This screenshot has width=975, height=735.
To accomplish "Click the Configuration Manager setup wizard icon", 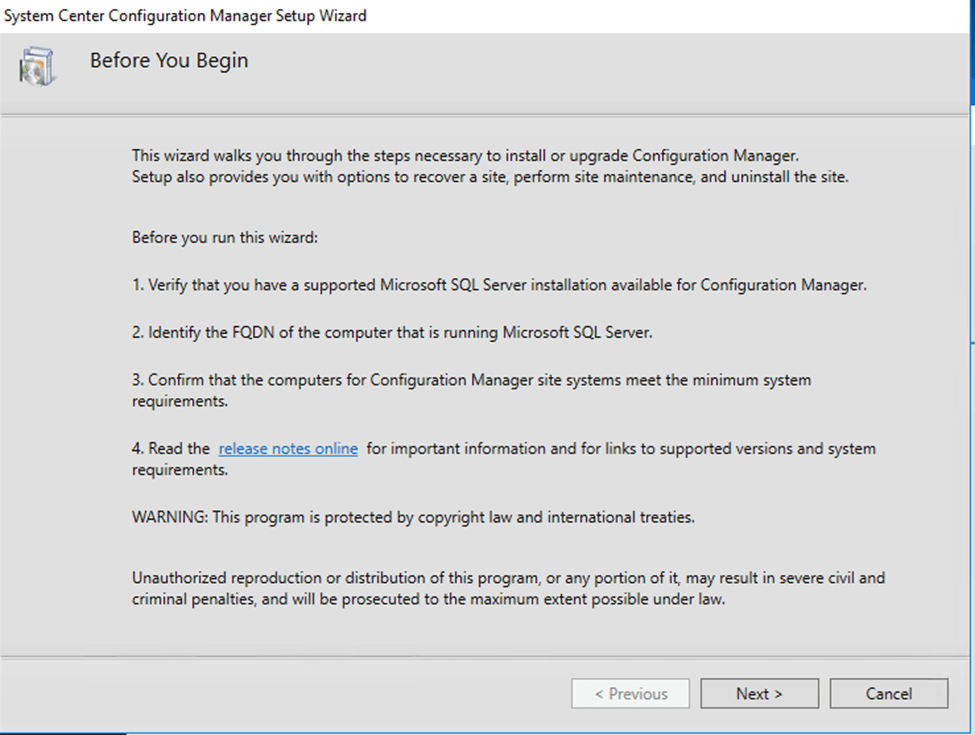I will (37, 66).
